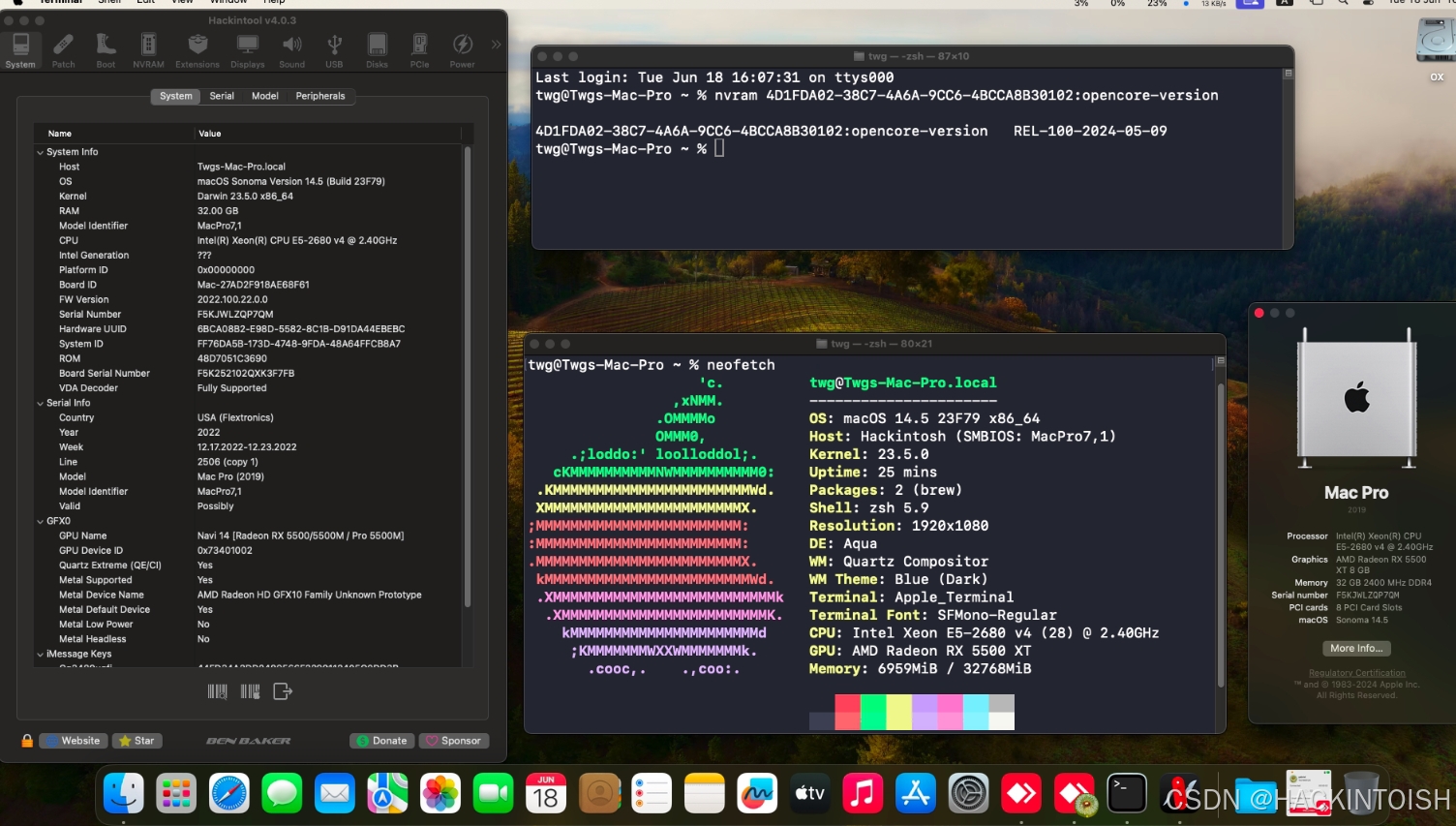Click the pink neofetch color block
Image resolution: width=1456 pixels, height=826 pixels.
tap(950, 712)
